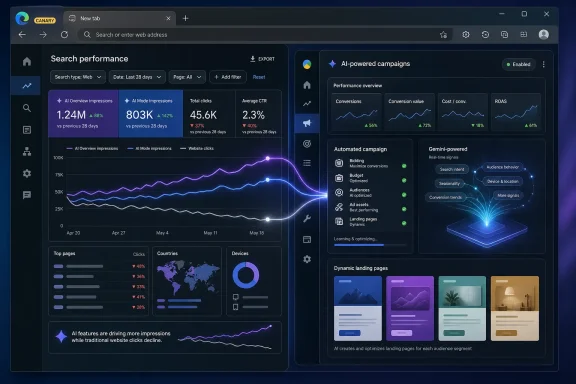Open the Home icon in left sidebar

(x=27, y=61)
